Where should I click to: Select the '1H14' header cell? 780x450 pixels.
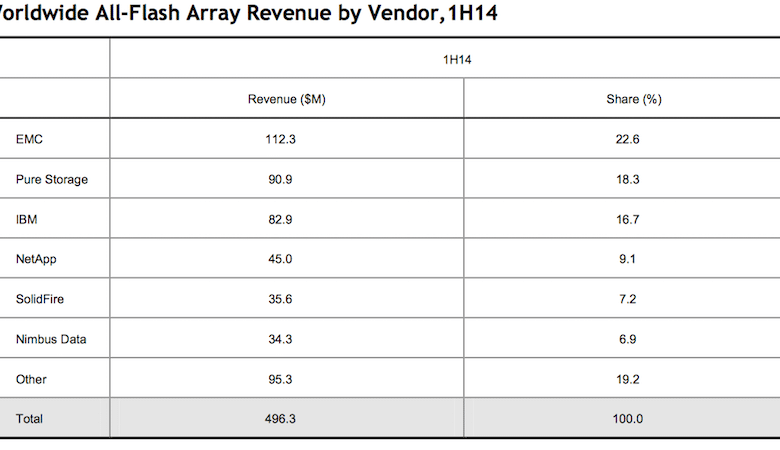click(x=457, y=60)
